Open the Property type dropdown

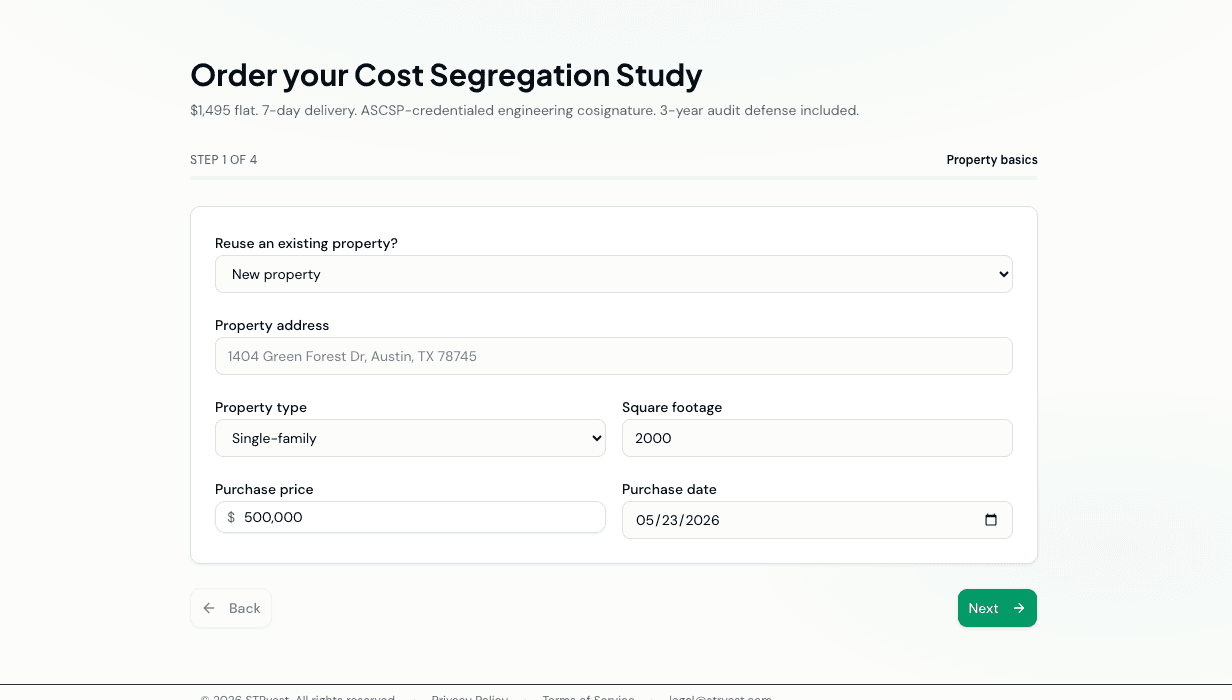coord(410,438)
